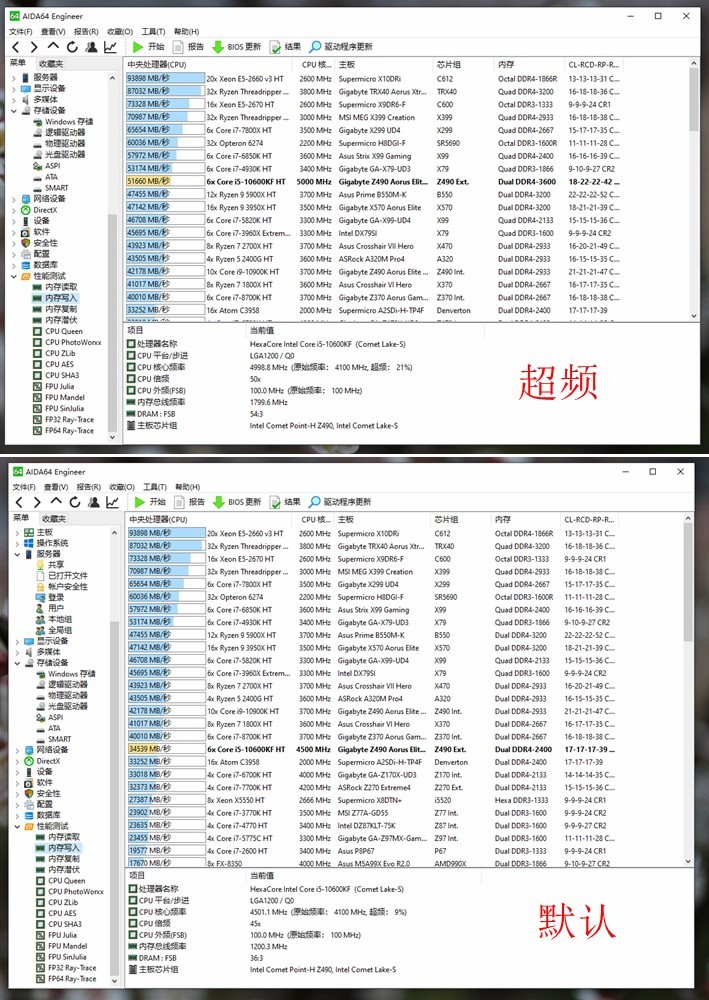Click the Forward arrow in the lower window toolbar
Viewport: 709px width, 1000px height.
click(36, 502)
